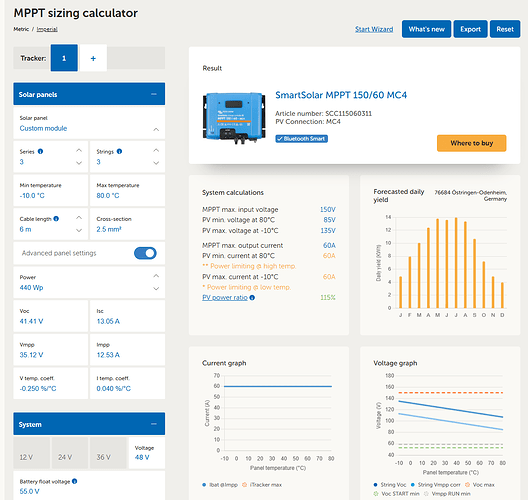Select 24 V system voltage
Screen dimensions: 528x500
point(70,453)
